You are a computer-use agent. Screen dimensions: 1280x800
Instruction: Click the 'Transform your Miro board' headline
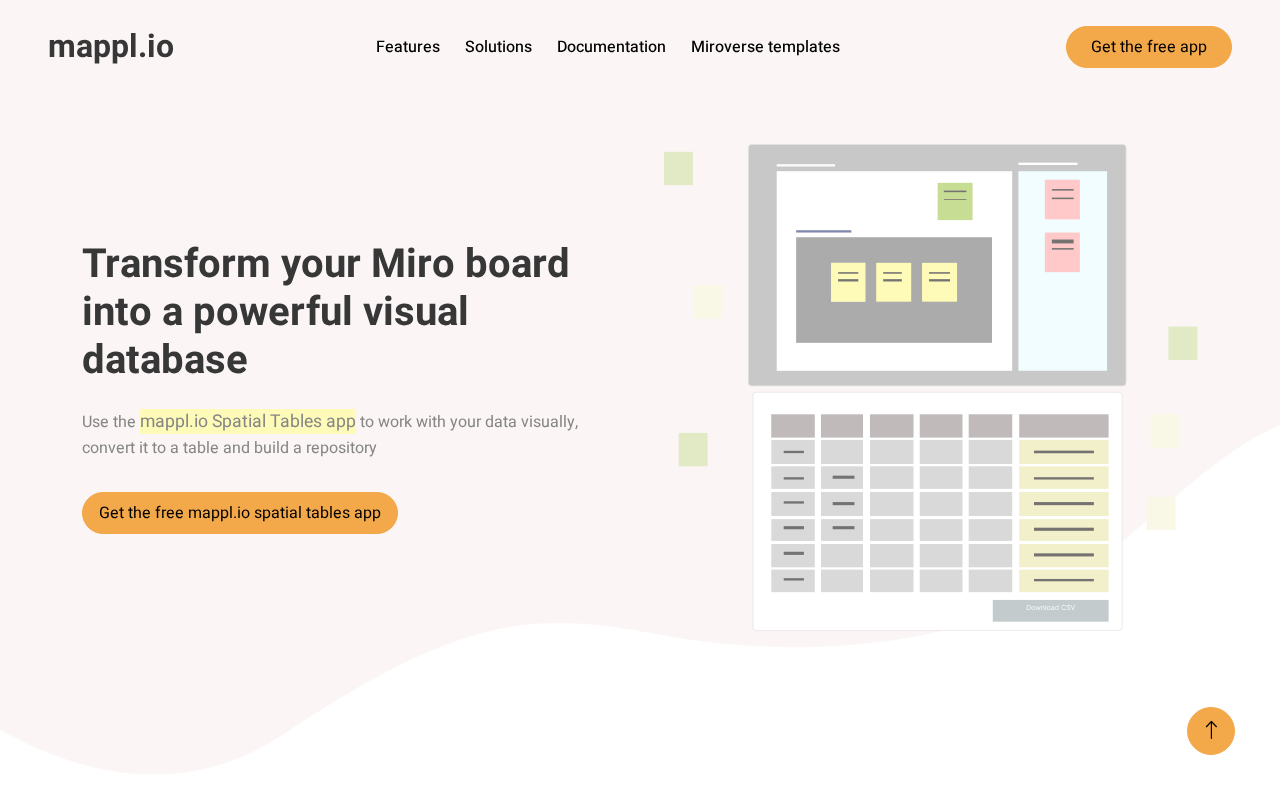[x=325, y=311]
